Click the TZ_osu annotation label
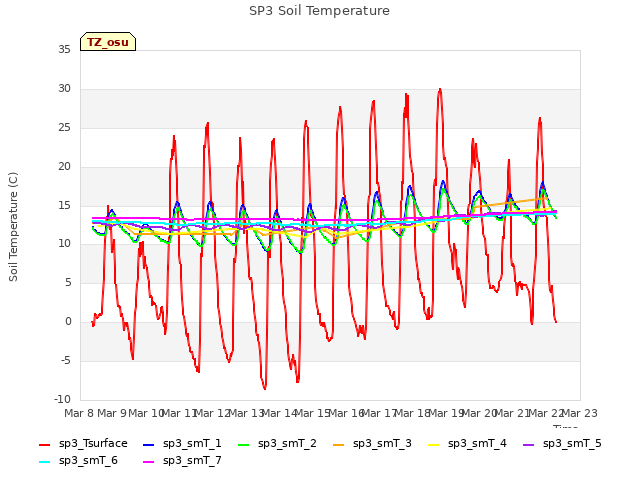The image size is (640, 480). pos(108,42)
